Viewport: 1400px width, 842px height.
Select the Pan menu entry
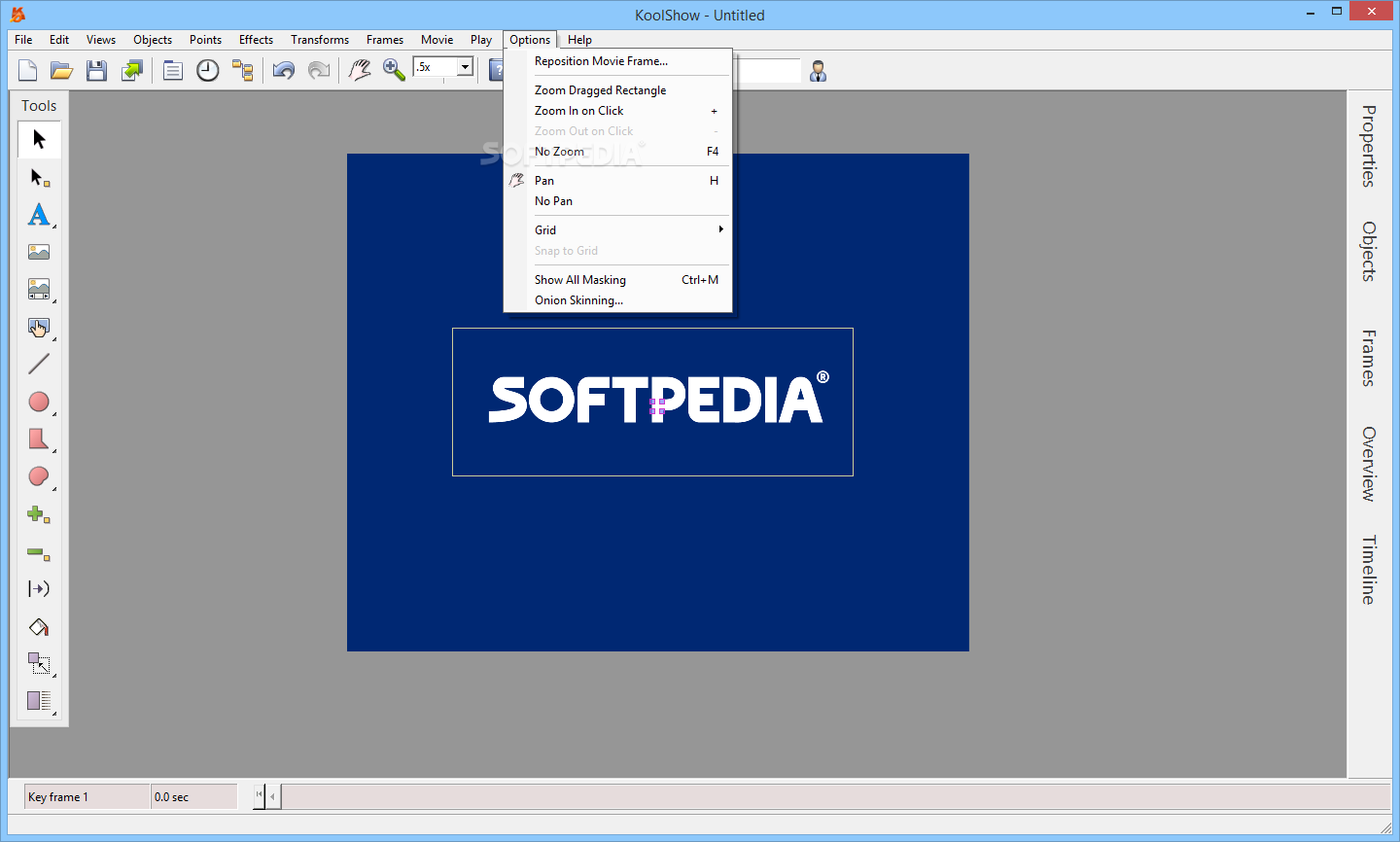pyautogui.click(x=617, y=181)
